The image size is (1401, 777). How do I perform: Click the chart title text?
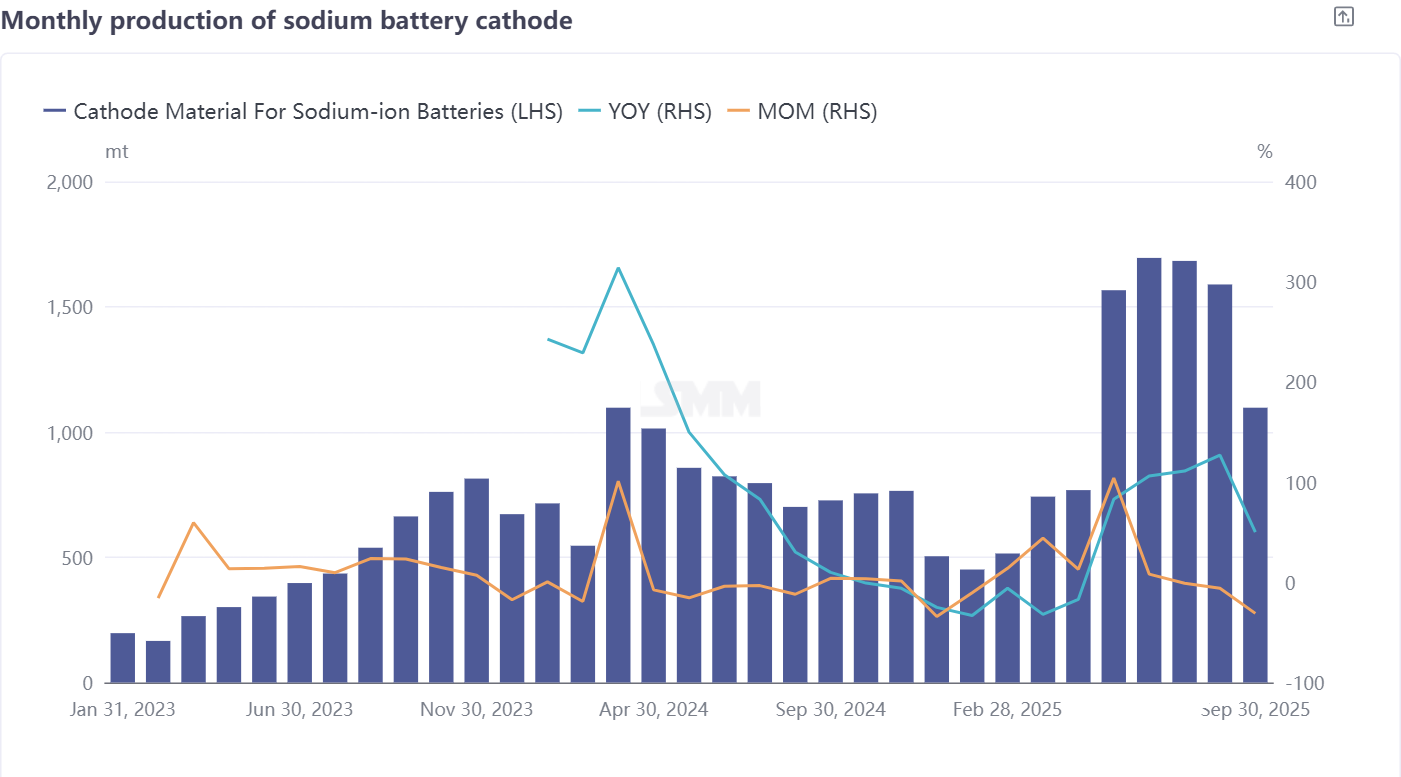click(x=287, y=20)
